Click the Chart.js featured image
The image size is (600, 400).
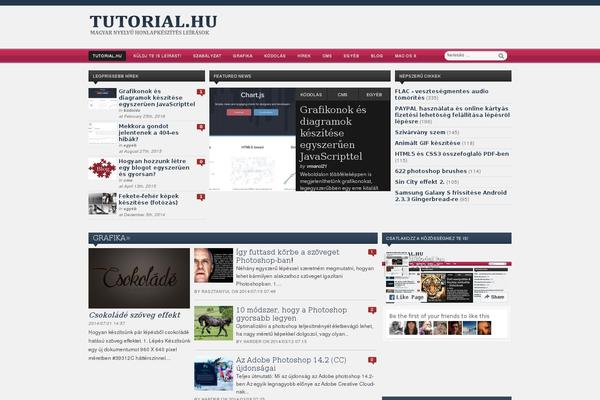point(253,139)
